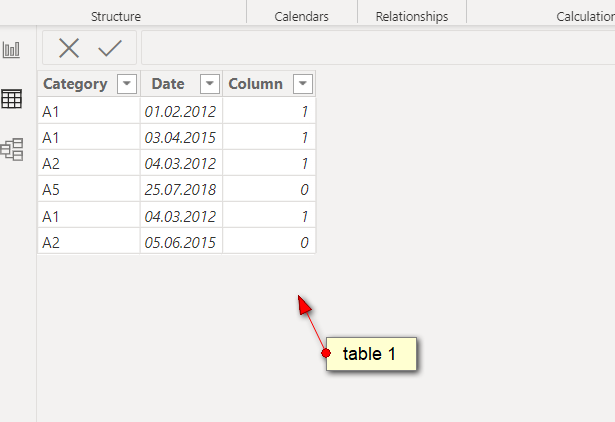Select A2 cell in 04.03.2012 row
The height and width of the screenshot is (422, 615).
point(89,163)
